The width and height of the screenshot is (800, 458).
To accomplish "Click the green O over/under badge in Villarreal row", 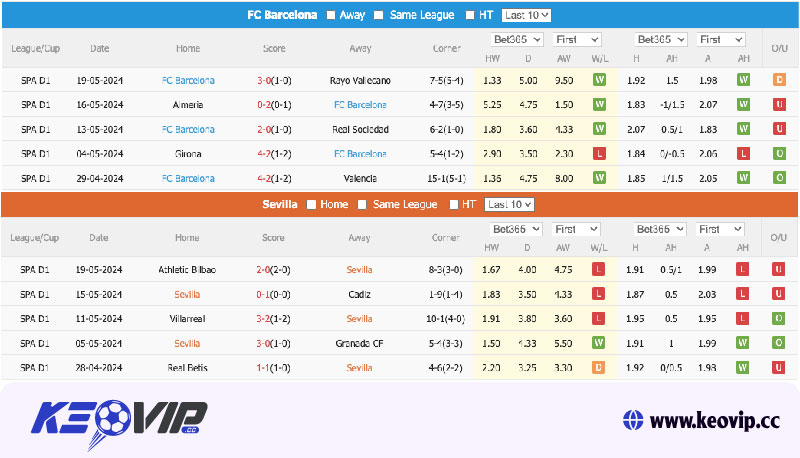I will [x=778, y=319].
